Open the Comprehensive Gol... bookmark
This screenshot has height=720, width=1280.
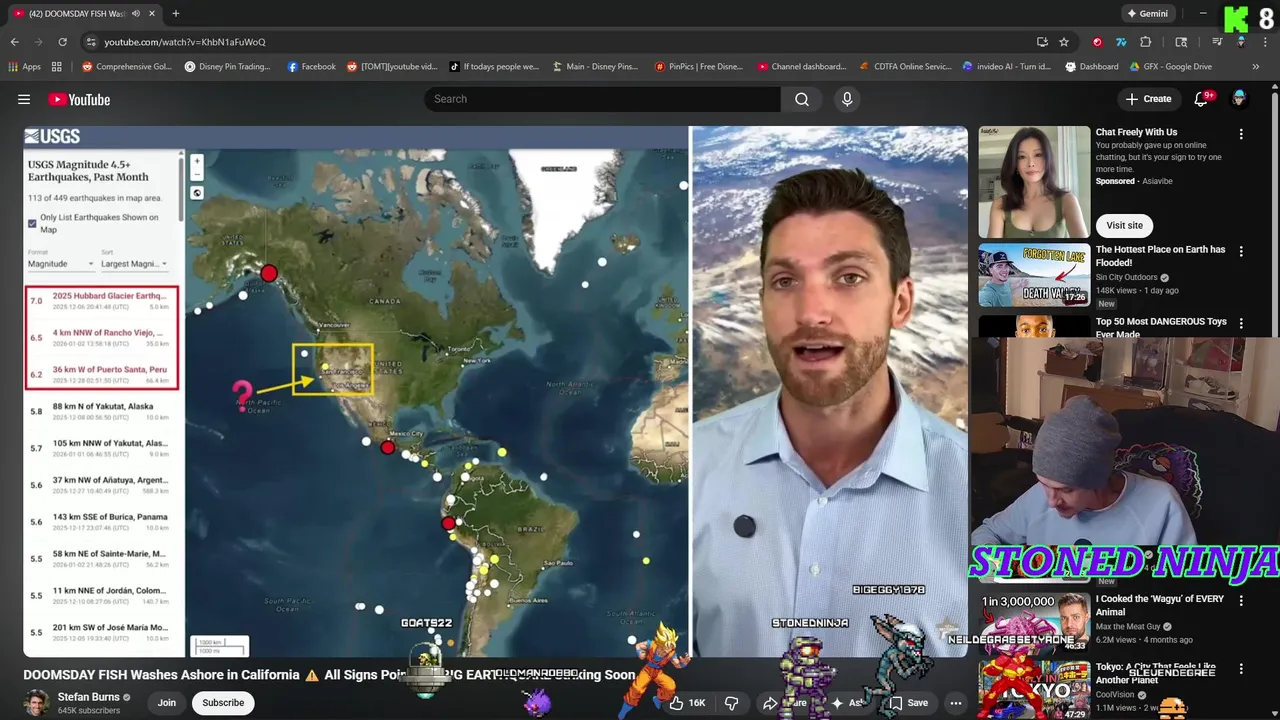point(127,67)
